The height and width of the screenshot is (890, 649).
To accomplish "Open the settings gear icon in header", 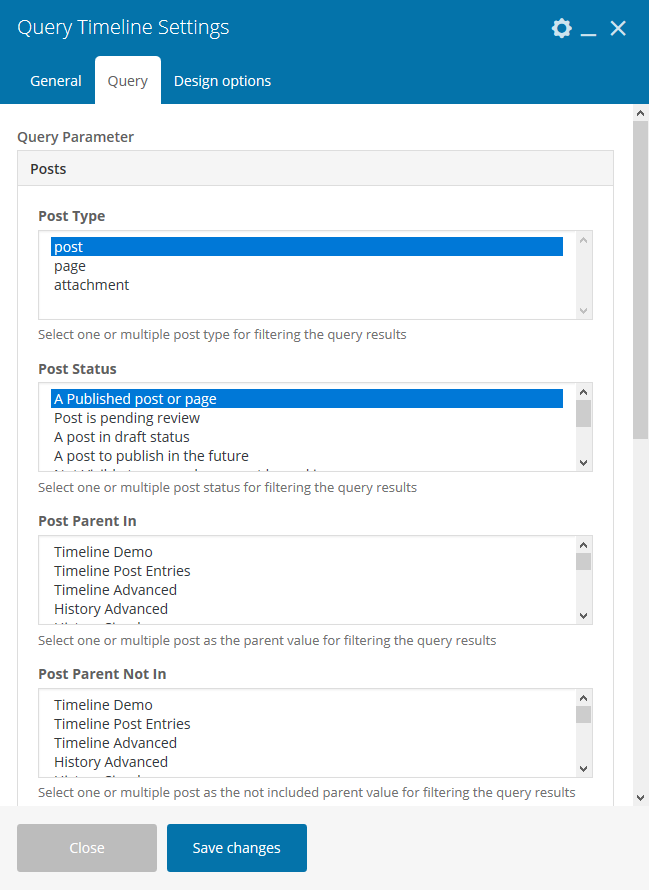I will click(x=561, y=28).
